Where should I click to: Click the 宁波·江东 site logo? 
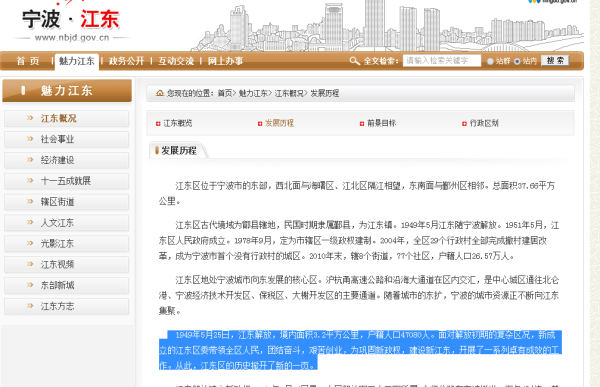point(71,20)
